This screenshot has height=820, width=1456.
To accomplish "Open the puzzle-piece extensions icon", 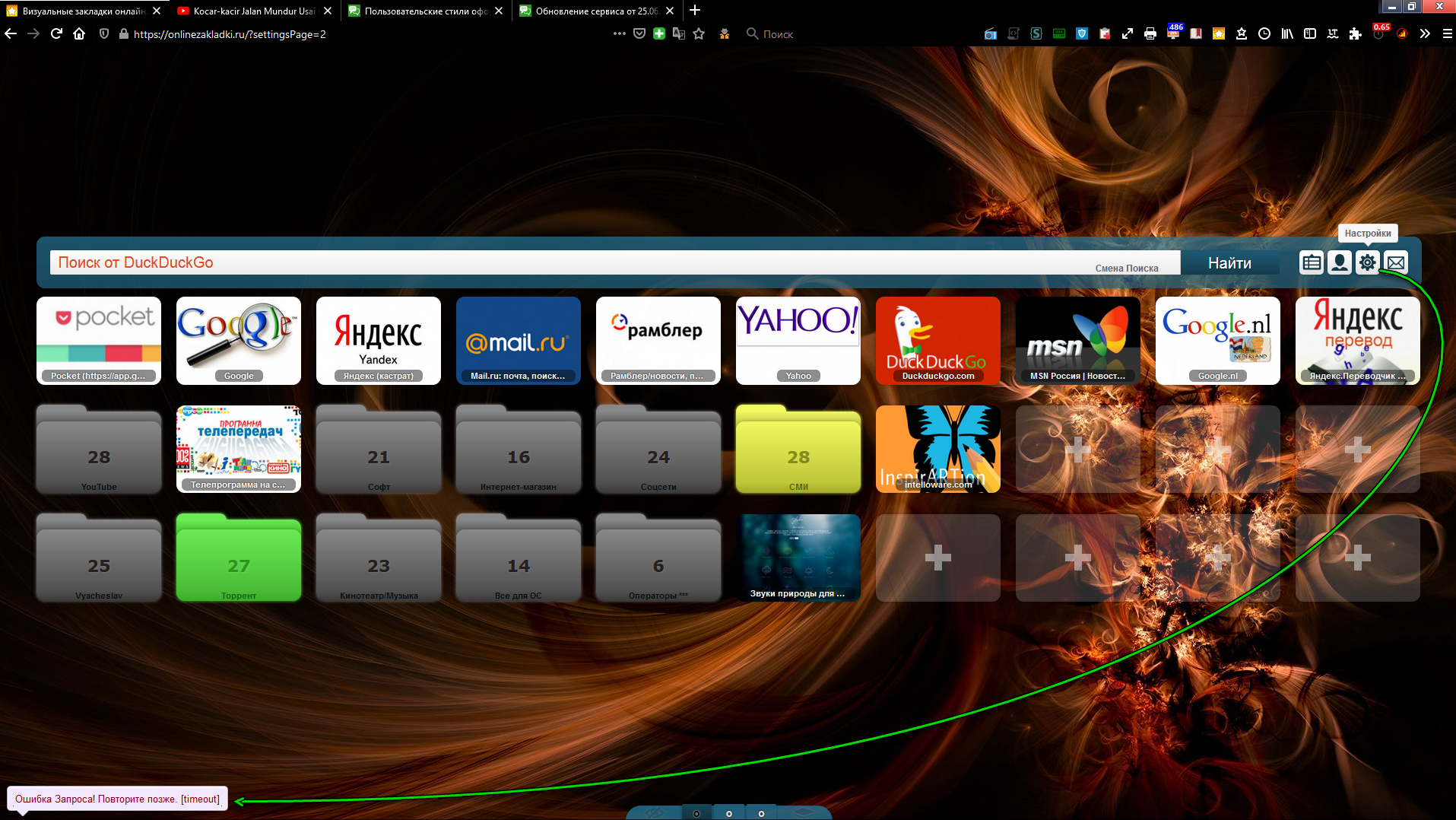I will (1355, 33).
